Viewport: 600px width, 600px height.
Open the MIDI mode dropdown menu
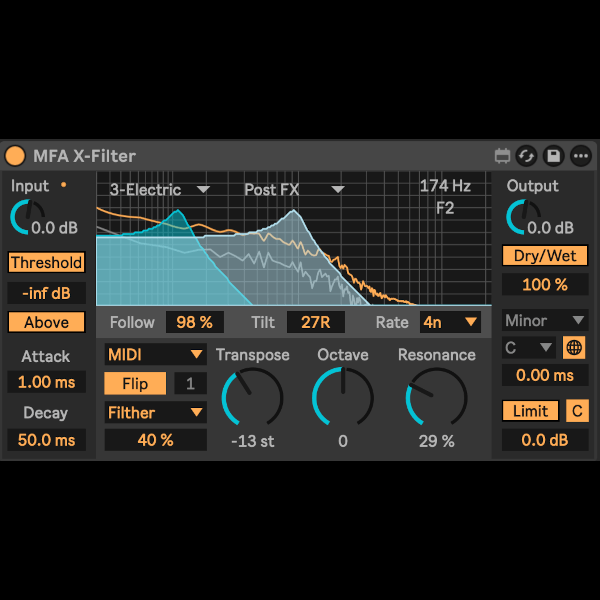[155, 355]
